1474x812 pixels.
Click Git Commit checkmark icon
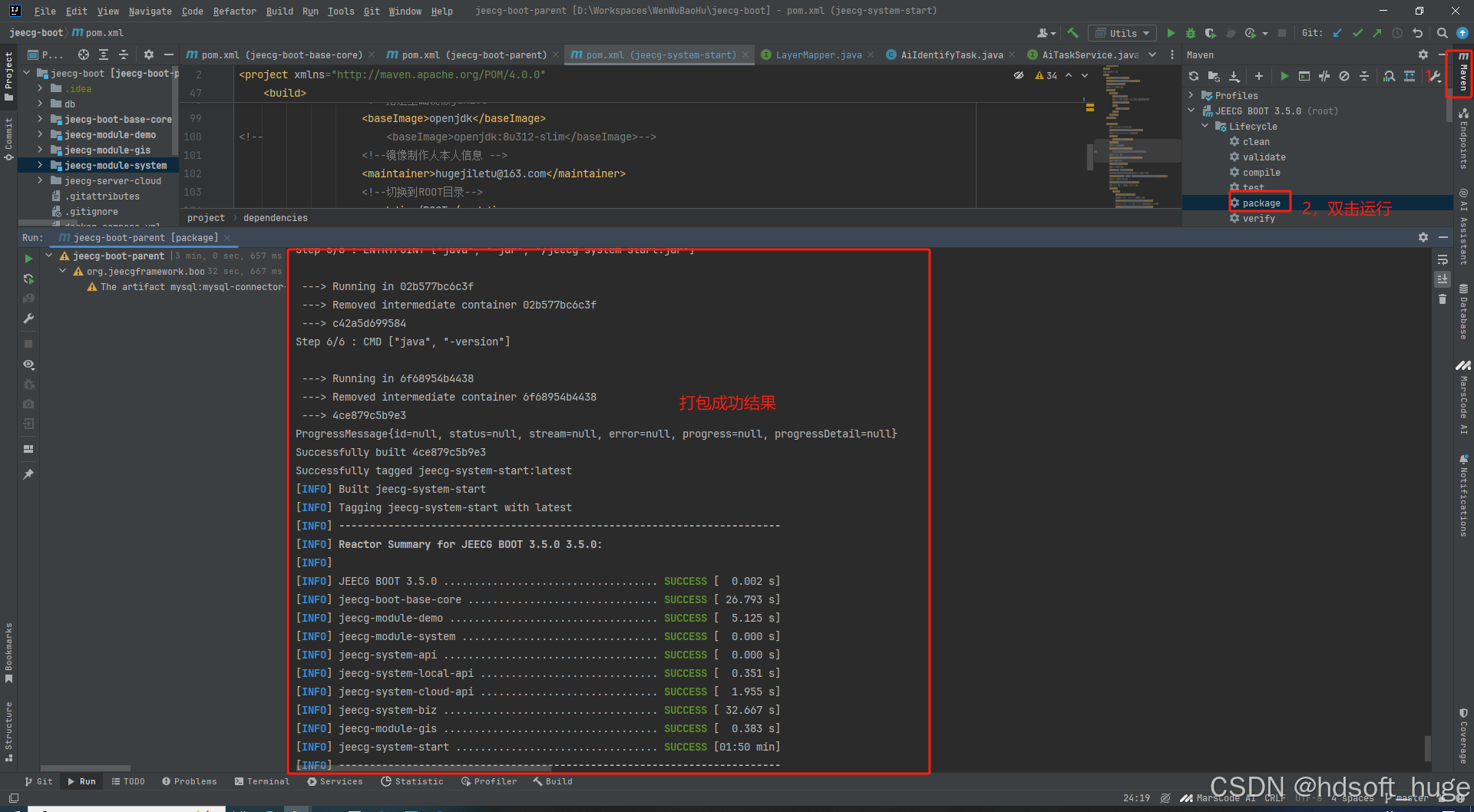(1357, 33)
